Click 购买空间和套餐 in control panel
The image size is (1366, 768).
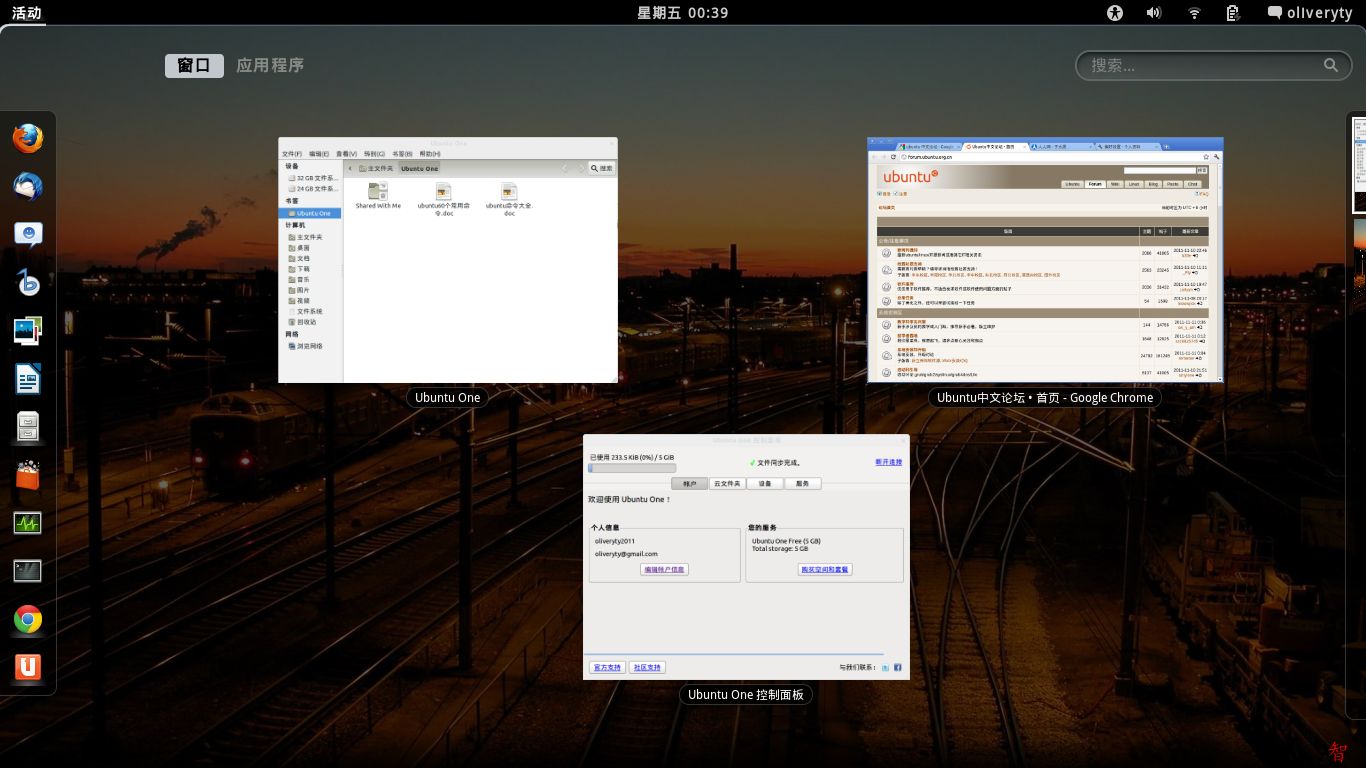click(x=825, y=569)
